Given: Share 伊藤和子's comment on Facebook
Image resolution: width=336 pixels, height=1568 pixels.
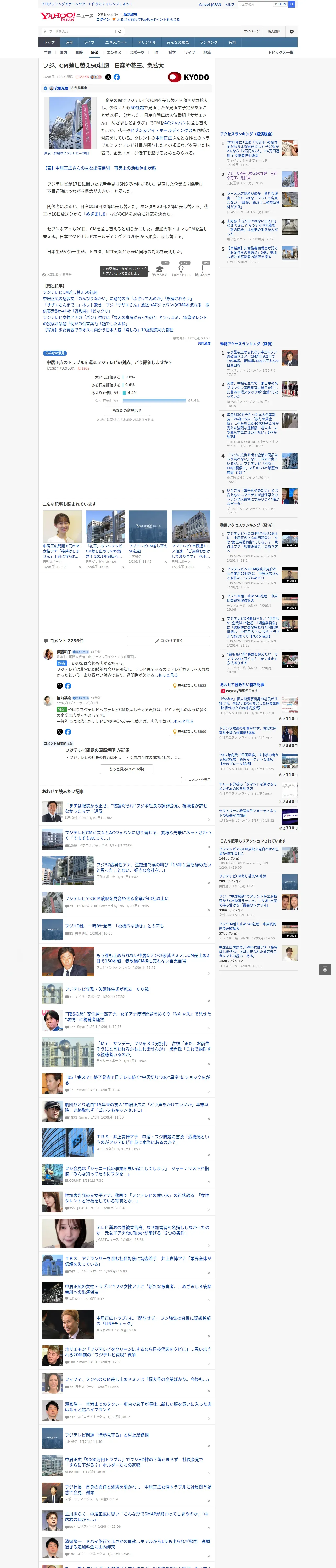Looking at the screenshot, I should pyautogui.click(x=68, y=685).
